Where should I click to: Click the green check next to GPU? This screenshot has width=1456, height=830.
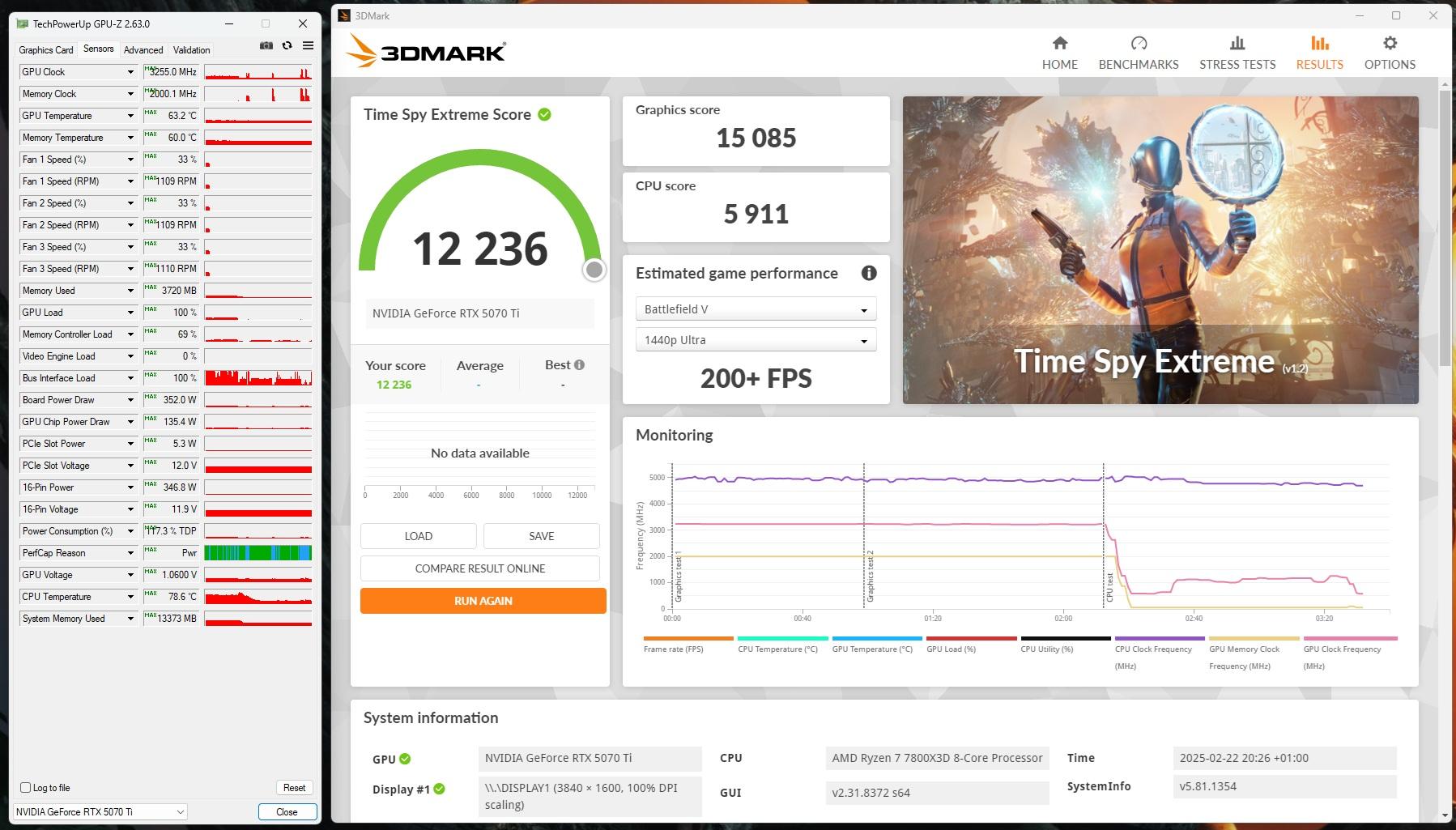[x=405, y=759]
